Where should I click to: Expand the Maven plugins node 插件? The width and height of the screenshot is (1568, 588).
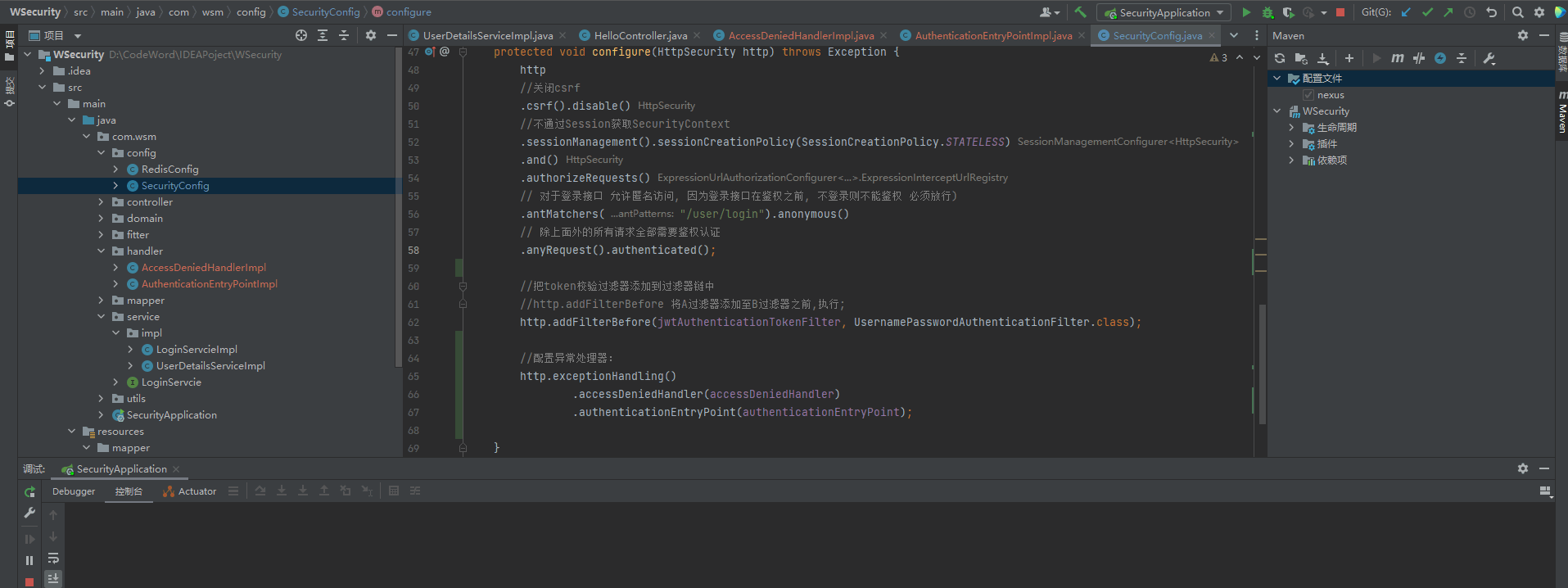tap(1291, 144)
